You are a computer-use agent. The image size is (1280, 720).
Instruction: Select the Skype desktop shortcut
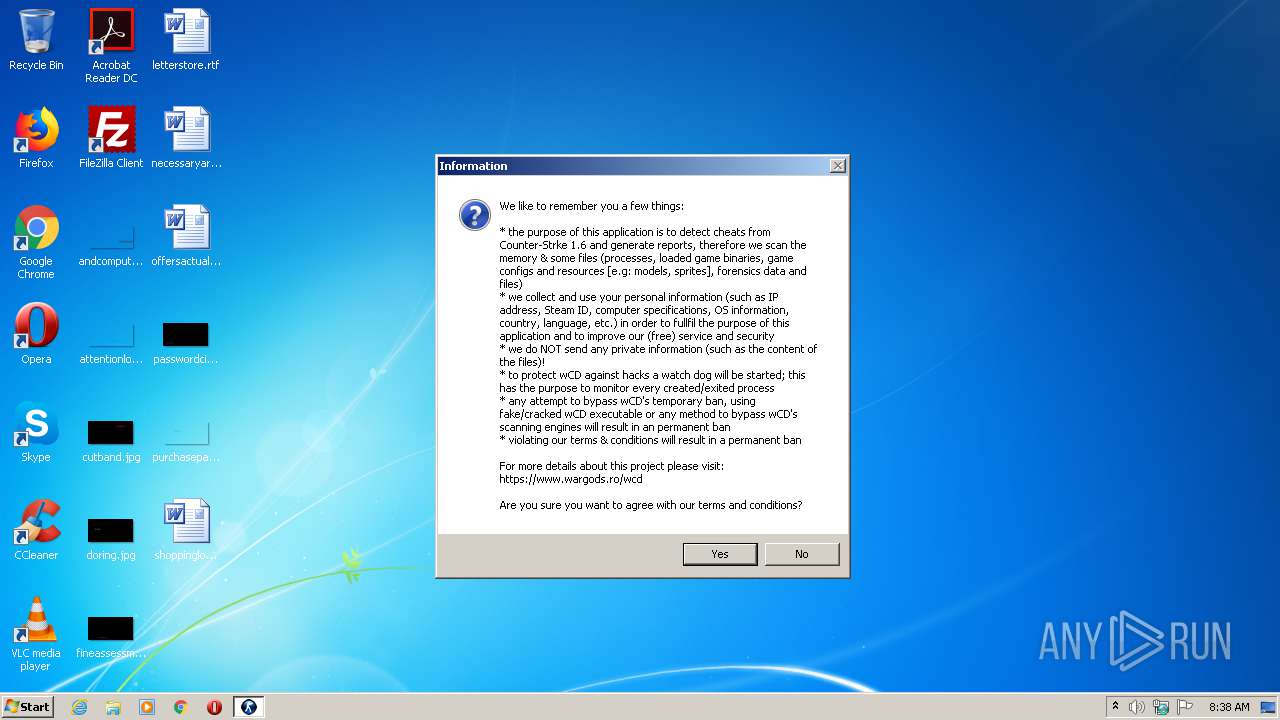click(x=36, y=432)
